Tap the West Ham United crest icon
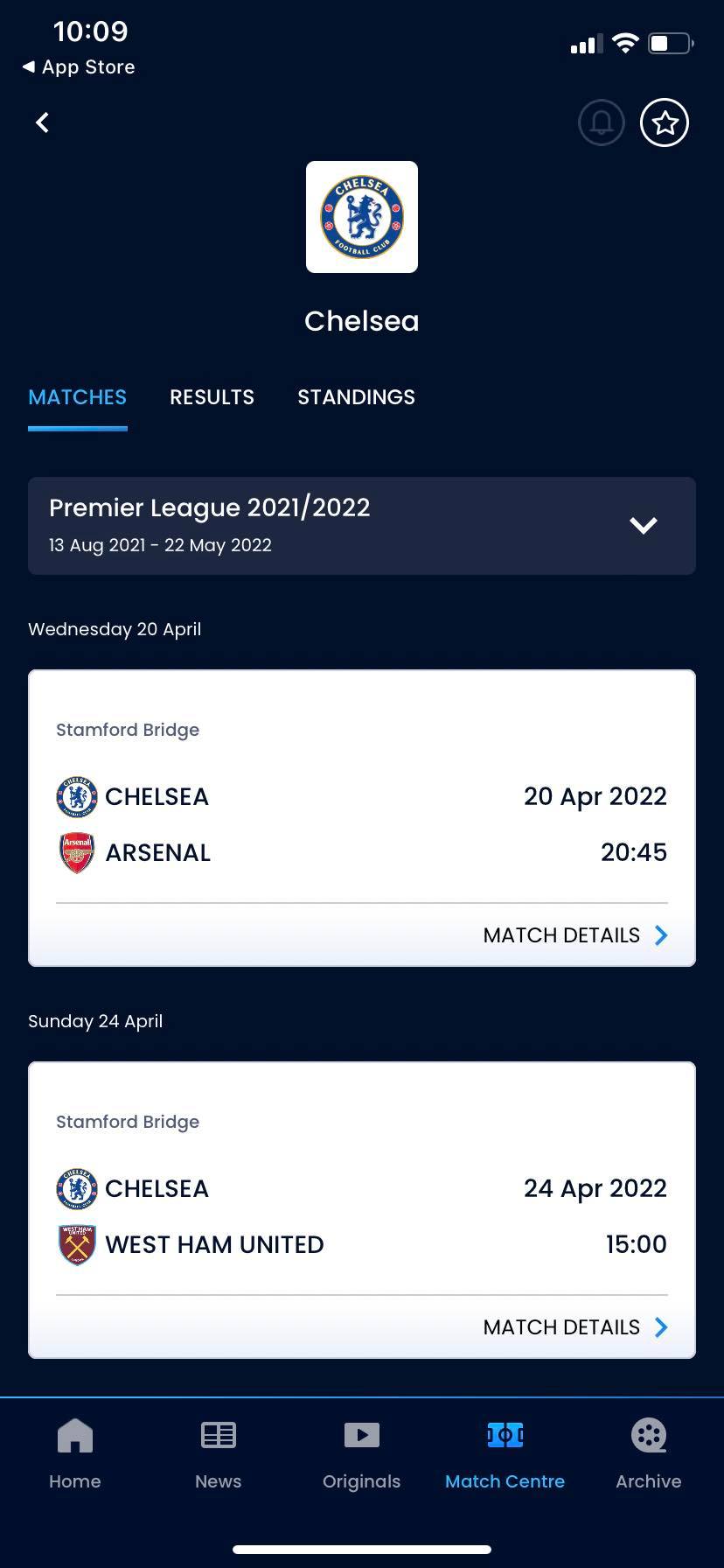Image resolution: width=724 pixels, height=1568 pixels. click(77, 1244)
